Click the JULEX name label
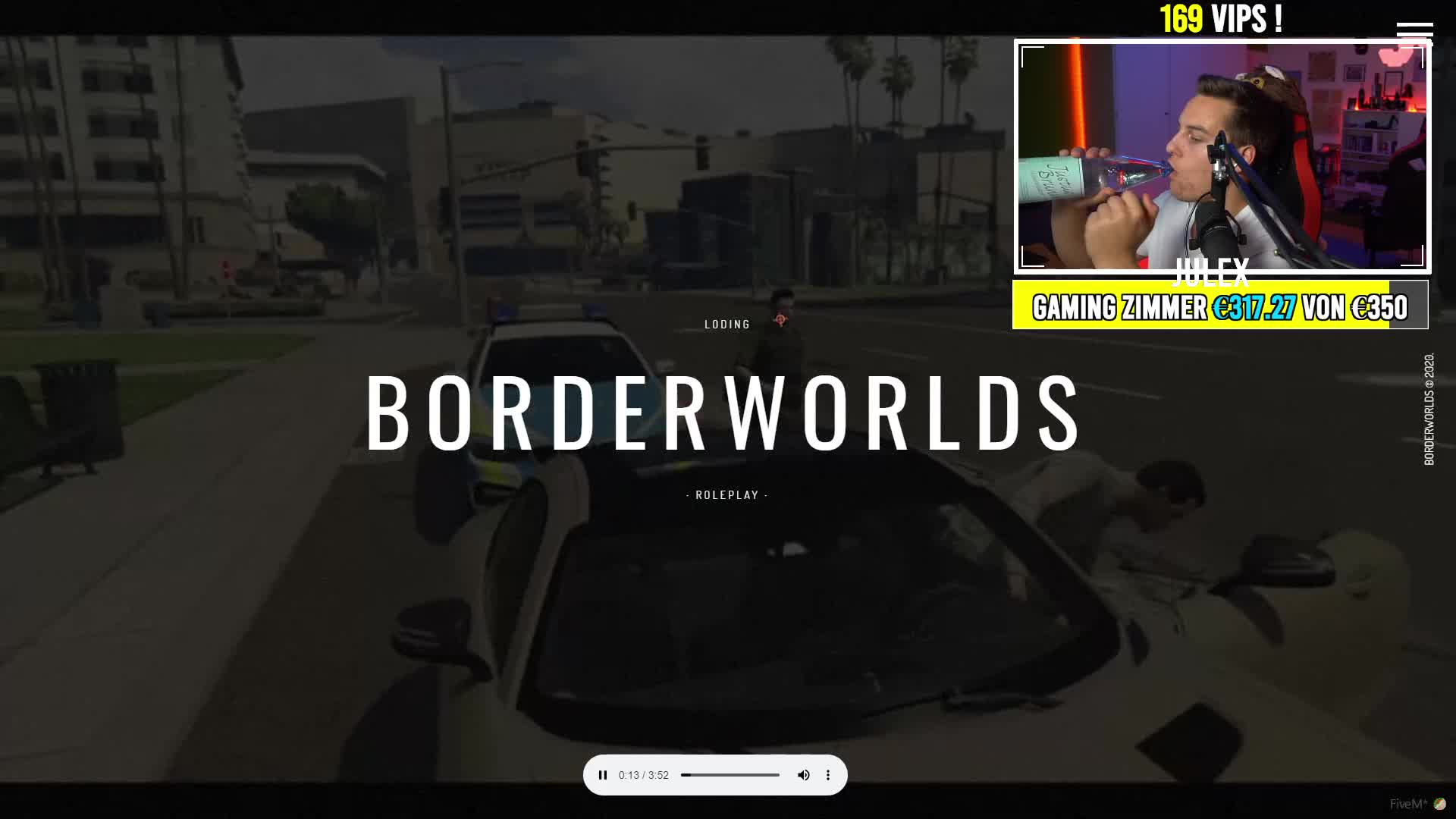This screenshot has width=1456, height=819. (1211, 272)
